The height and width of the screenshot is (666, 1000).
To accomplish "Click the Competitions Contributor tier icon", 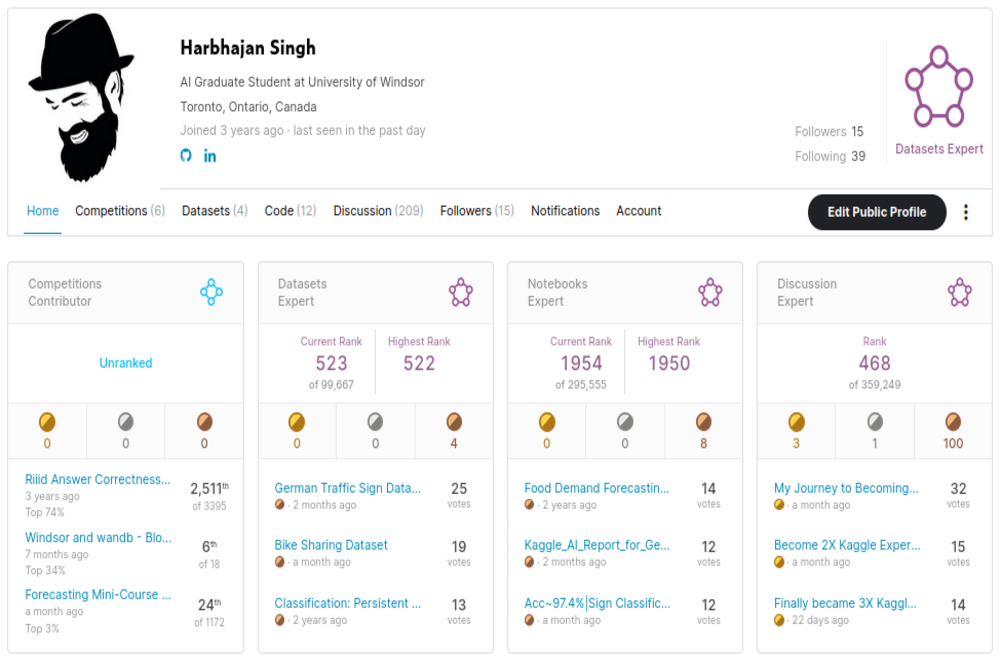I will point(211,292).
